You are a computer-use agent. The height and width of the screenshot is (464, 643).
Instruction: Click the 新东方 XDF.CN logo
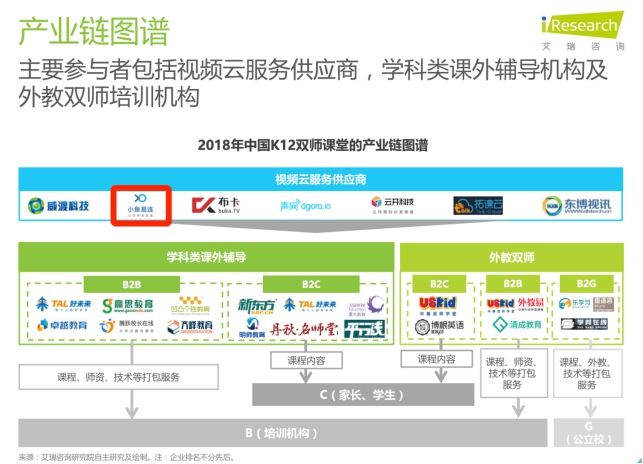pyautogui.click(x=256, y=306)
